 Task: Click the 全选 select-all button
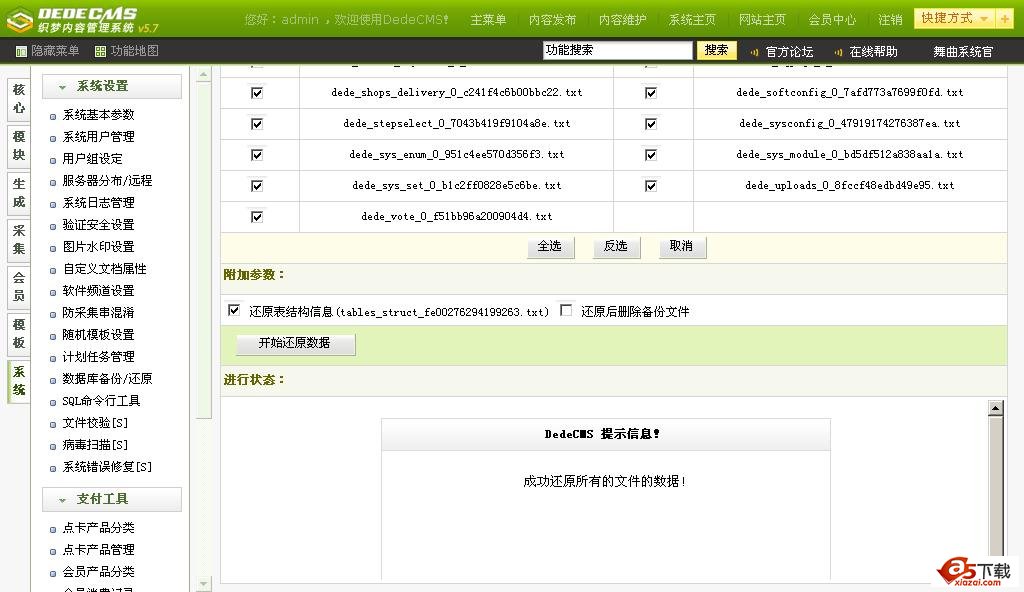click(550, 246)
